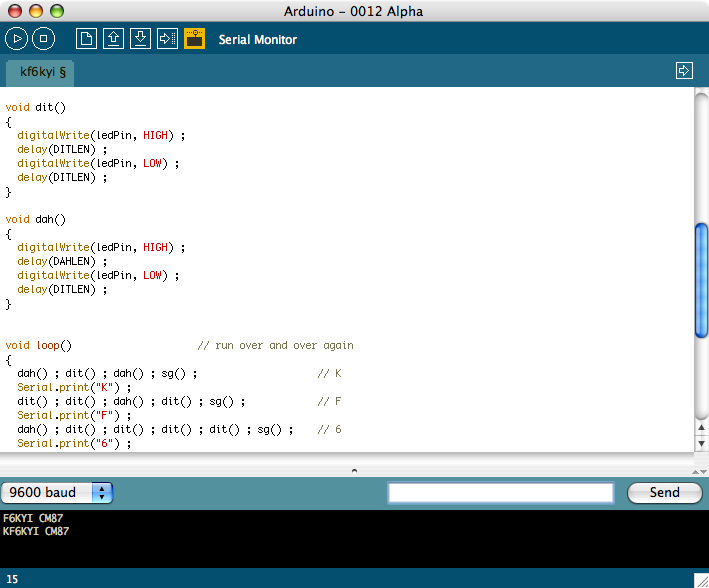This screenshot has height=588, width=709.
Task: Zoom window with green button
Action: 57,11
